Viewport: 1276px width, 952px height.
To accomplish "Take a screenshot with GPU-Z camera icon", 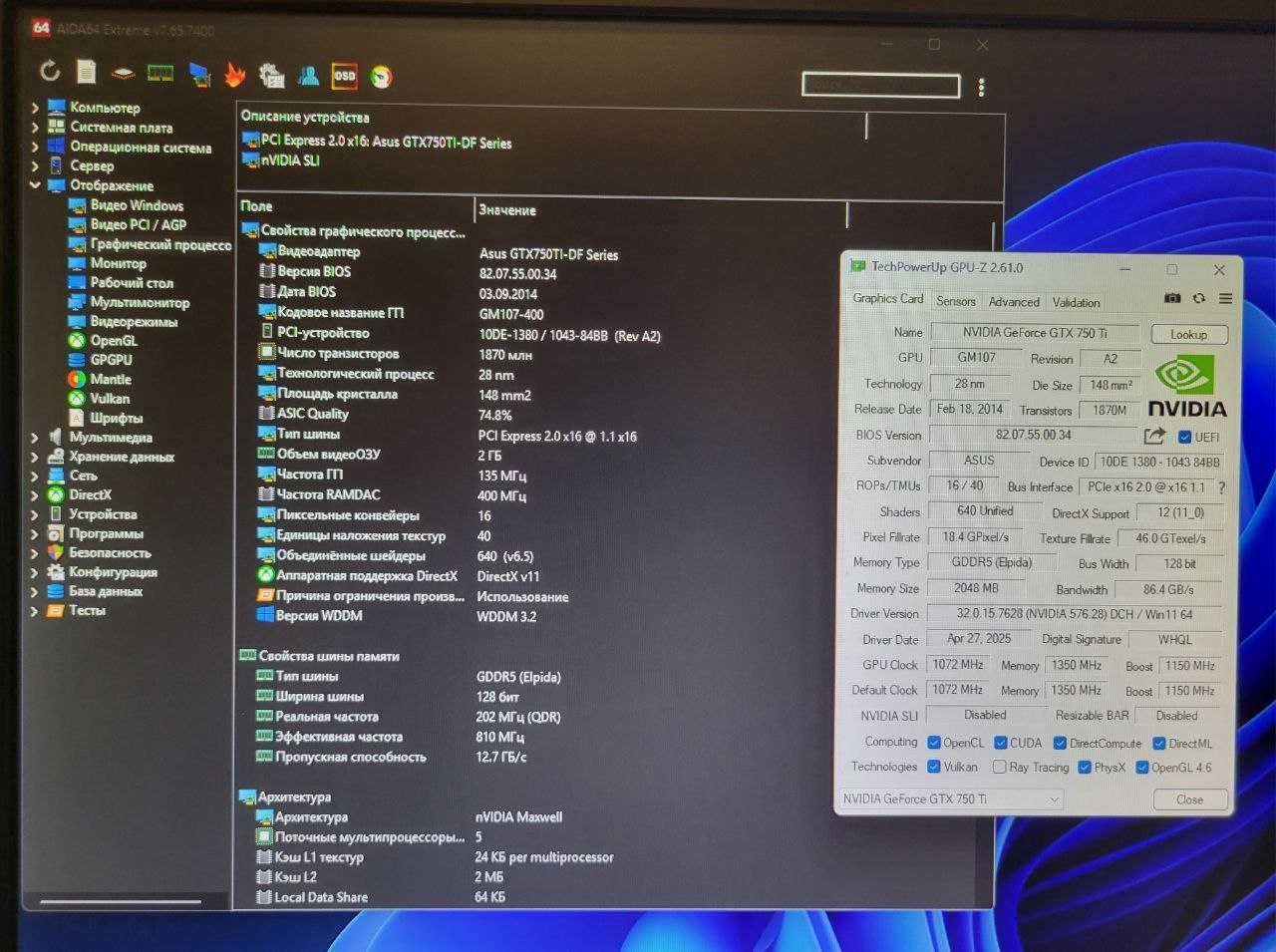I will (1172, 298).
